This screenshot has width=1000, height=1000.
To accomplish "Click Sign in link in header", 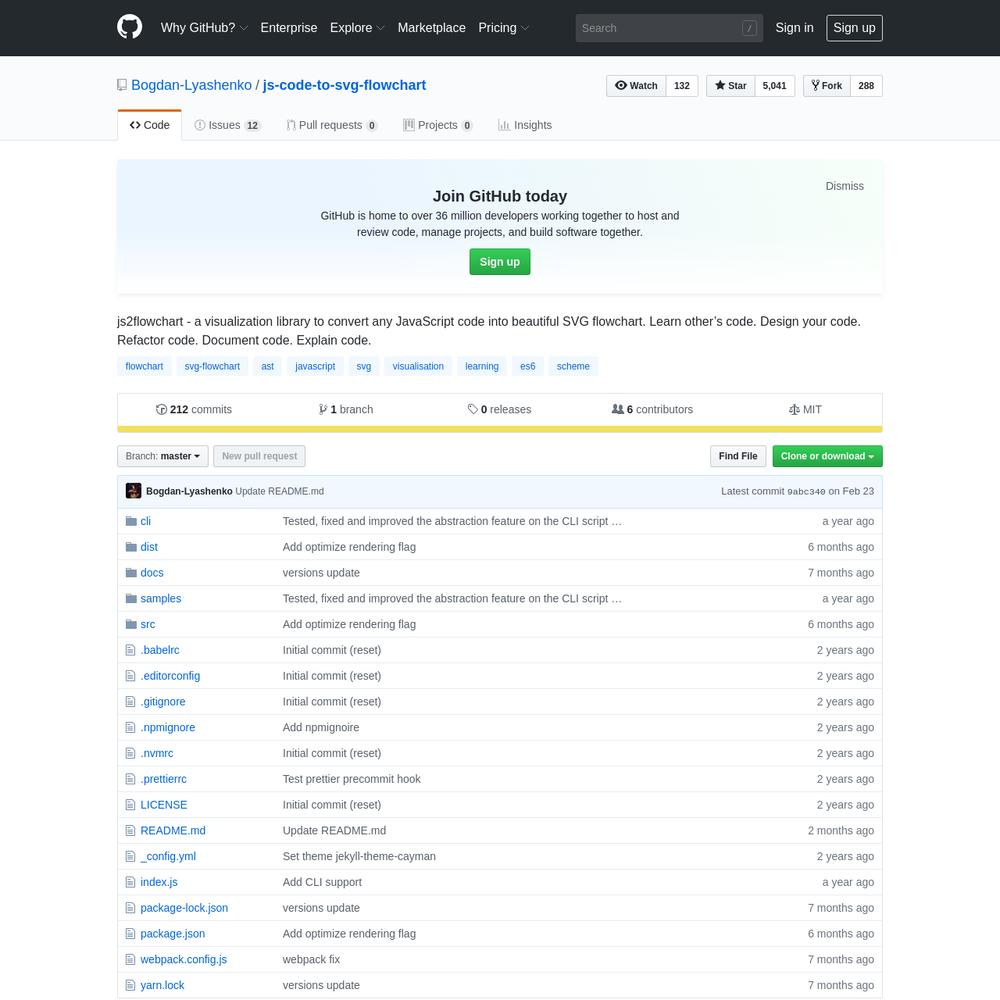I will coord(794,27).
